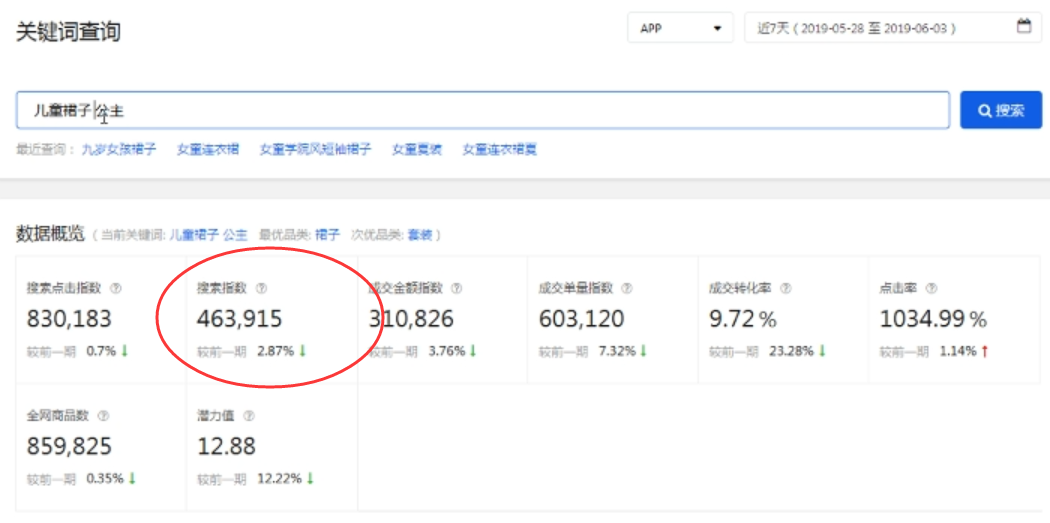Viewport: 1050px width, 523px height.
Task: Select recent query 女童夏装
Action: coord(417,149)
